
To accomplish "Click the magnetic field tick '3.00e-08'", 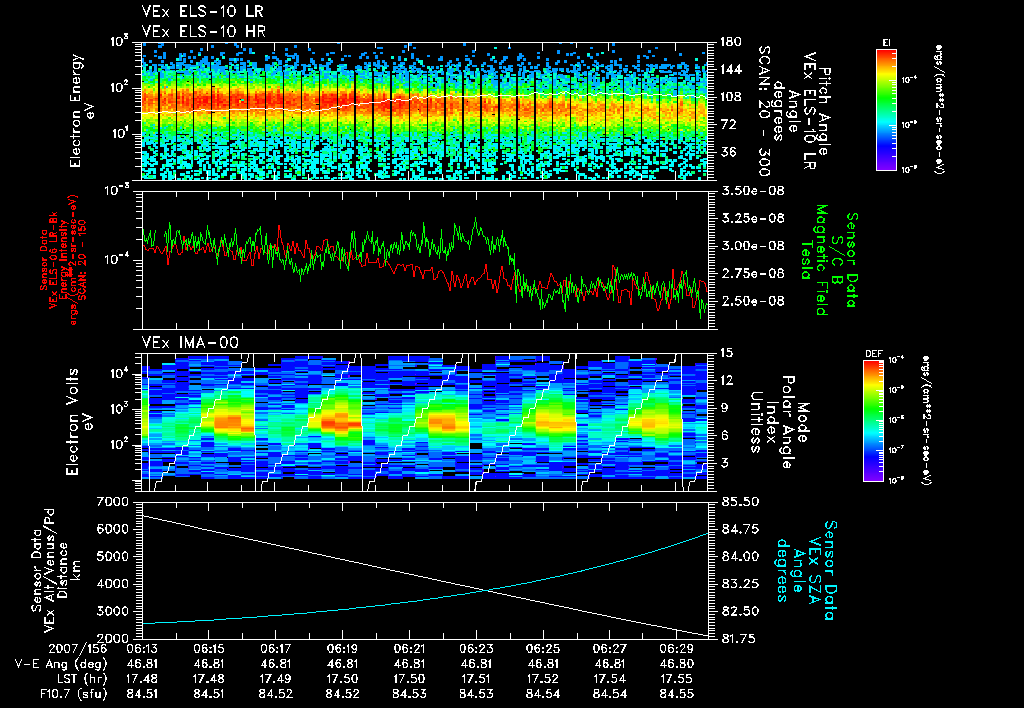I will pos(752,246).
